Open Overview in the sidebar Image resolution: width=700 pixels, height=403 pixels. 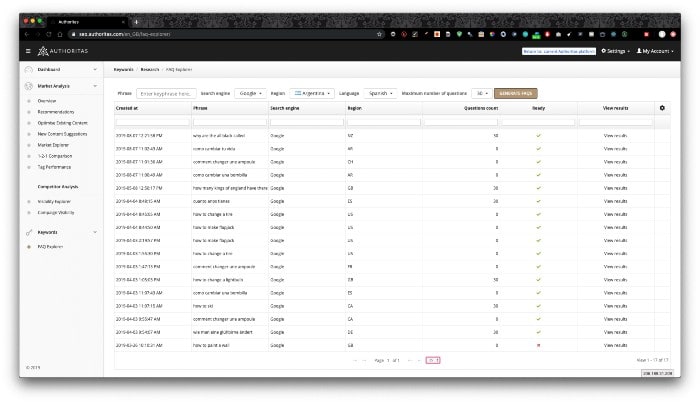[x=47, y=101]
